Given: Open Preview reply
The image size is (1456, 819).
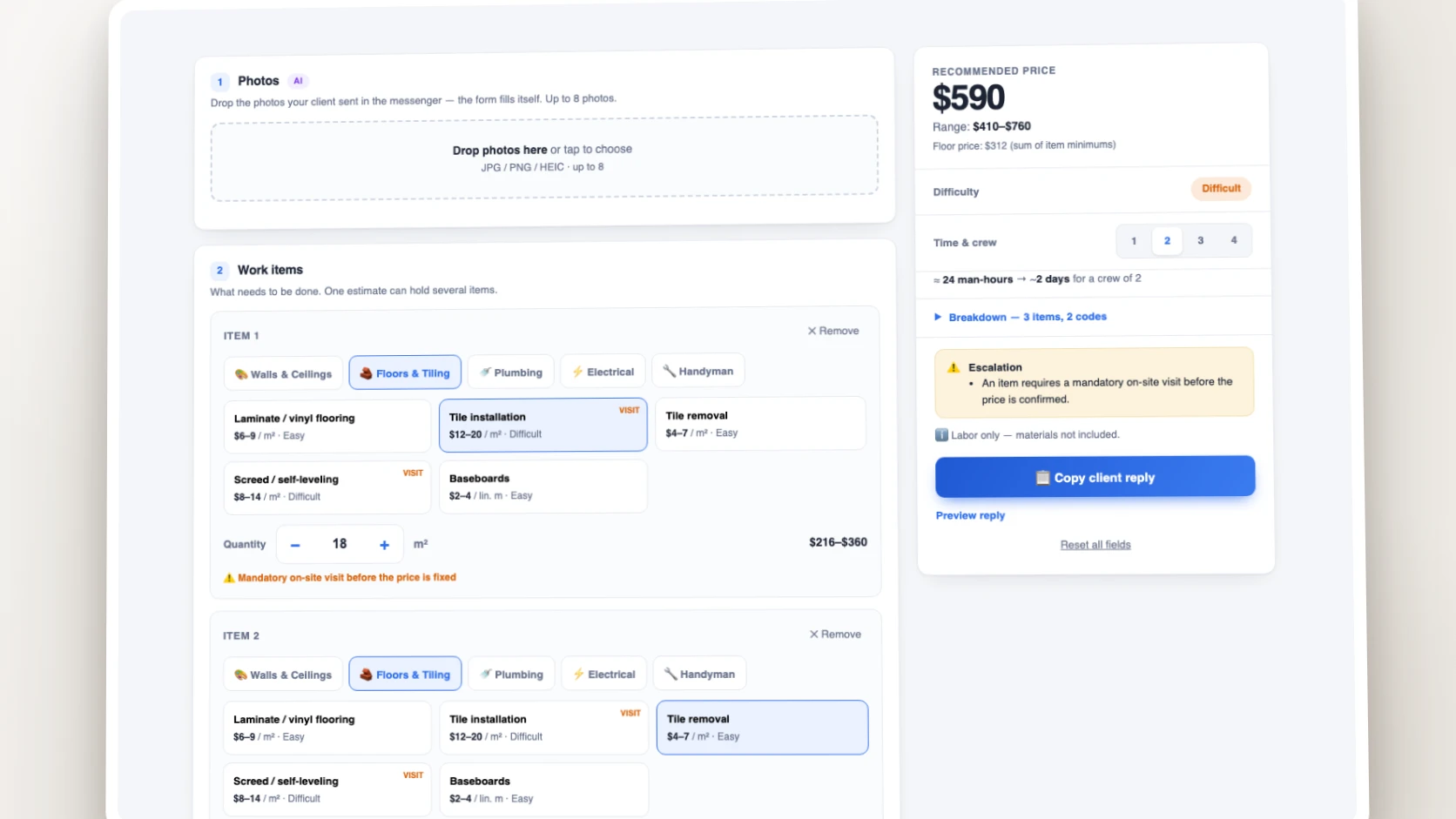Looking at the screenshot, I should [970, 515].
